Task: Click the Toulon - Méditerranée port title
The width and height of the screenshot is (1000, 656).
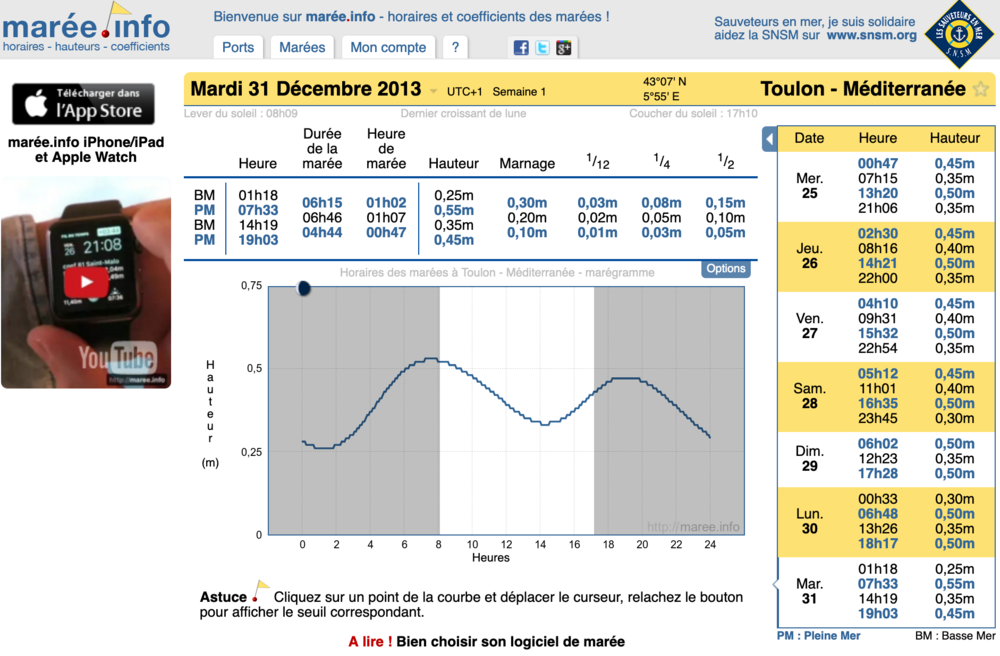Action: (863, 89)
